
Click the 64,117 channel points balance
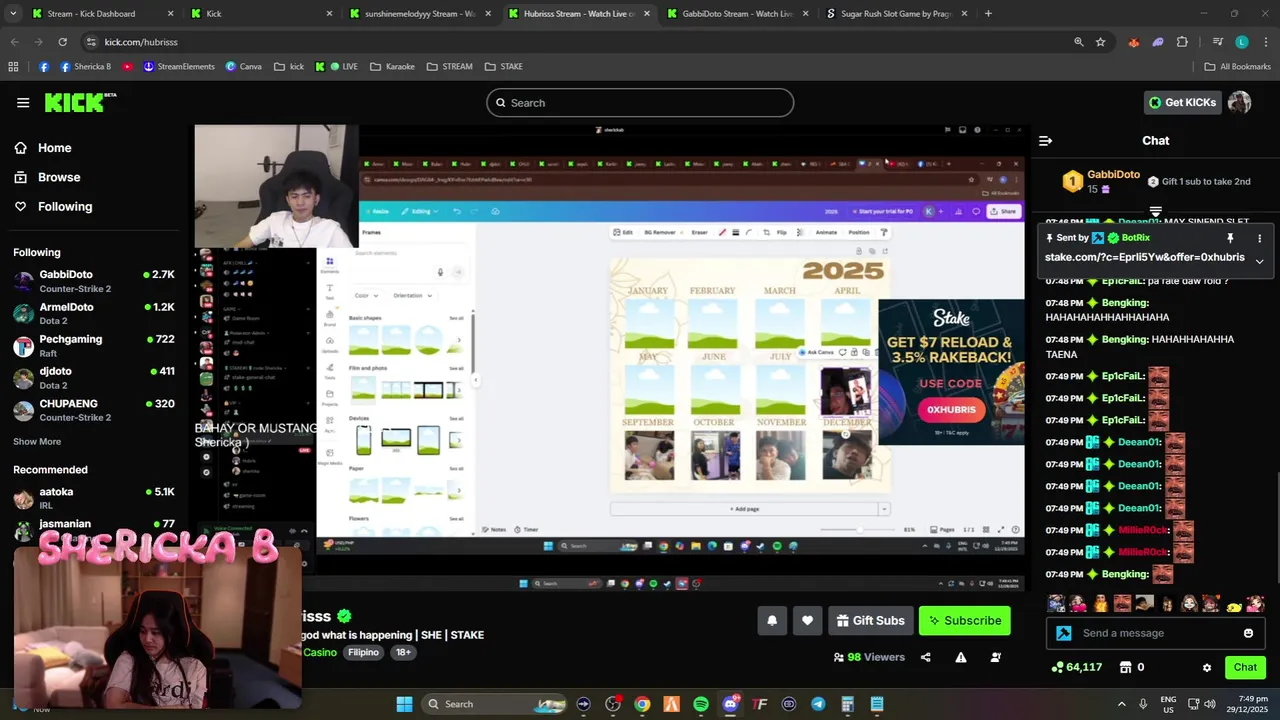[x=1077, y=667]
